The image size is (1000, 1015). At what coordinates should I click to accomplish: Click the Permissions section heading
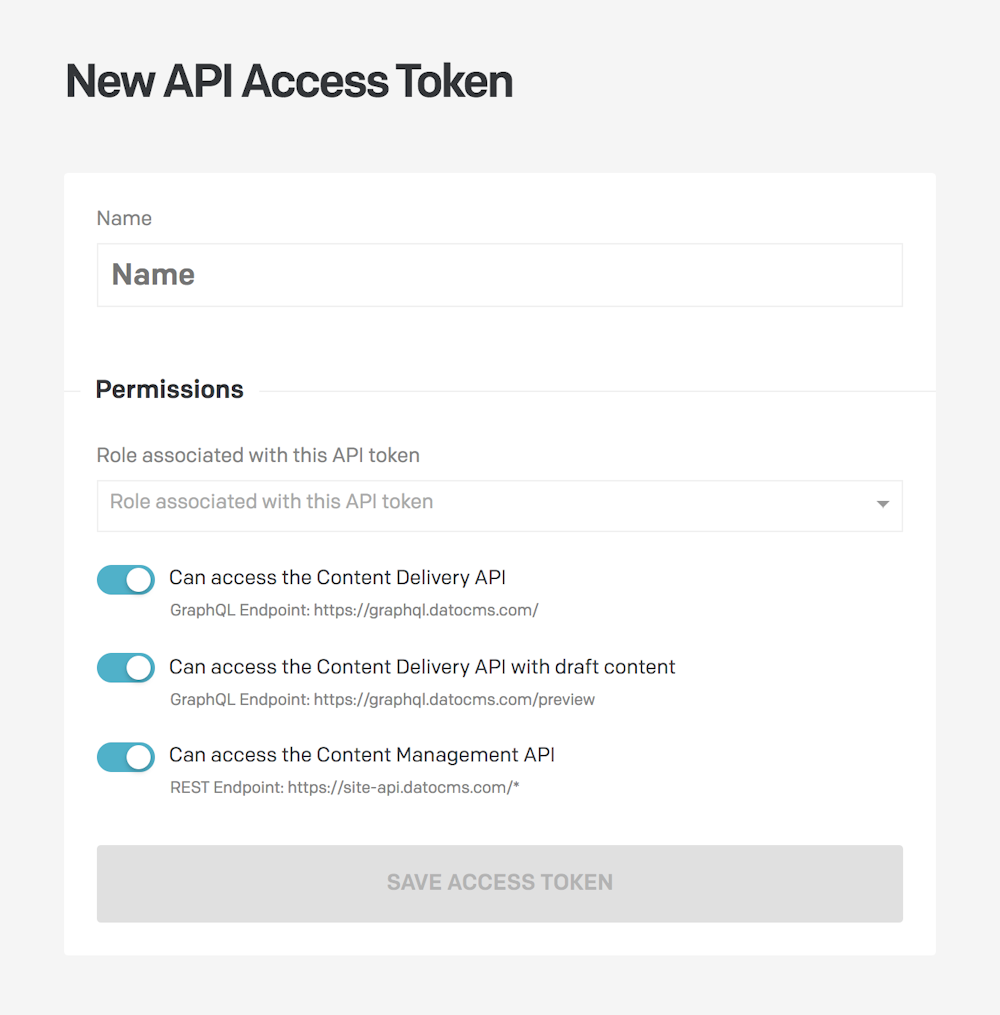coord(170,390)
